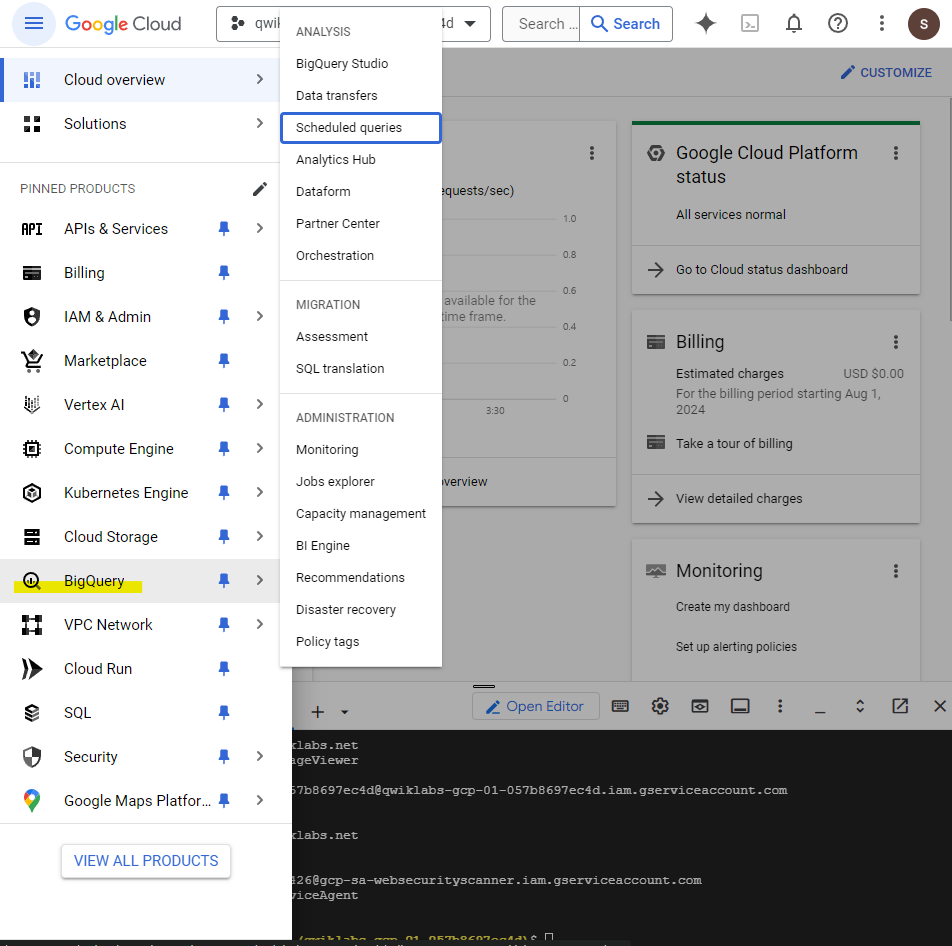952x946 pixels.
Task: Expand Cloud overview submenu arrow
Action: point(260,80)
